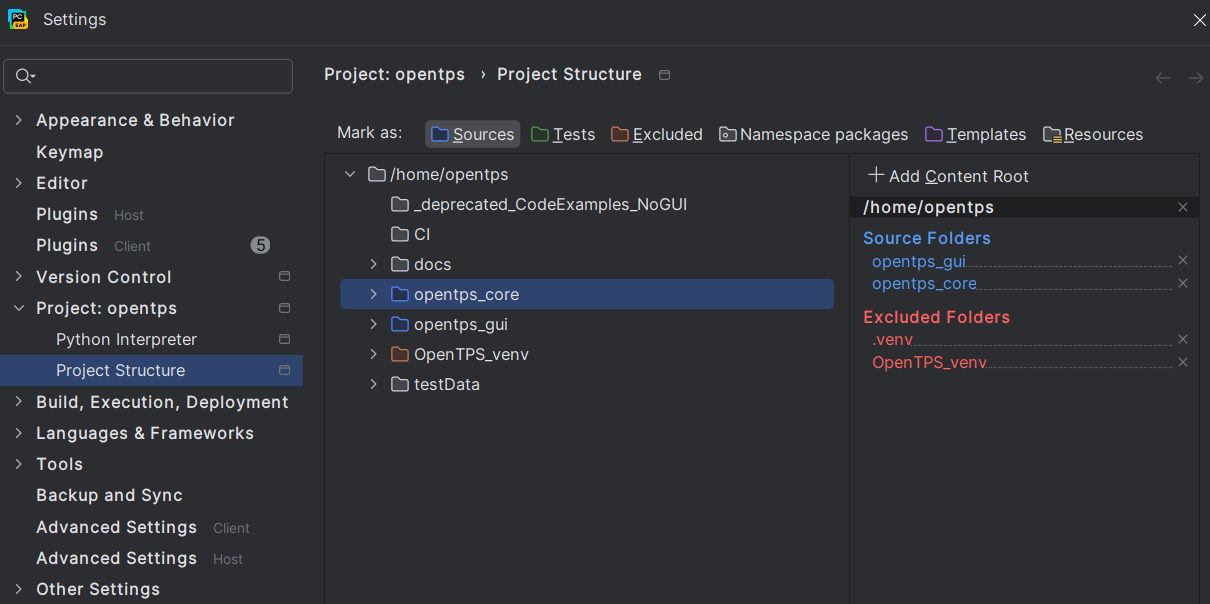Click the project-scope icon next to Version Control
Screen dimensions: 1210x604
(284, 277)
